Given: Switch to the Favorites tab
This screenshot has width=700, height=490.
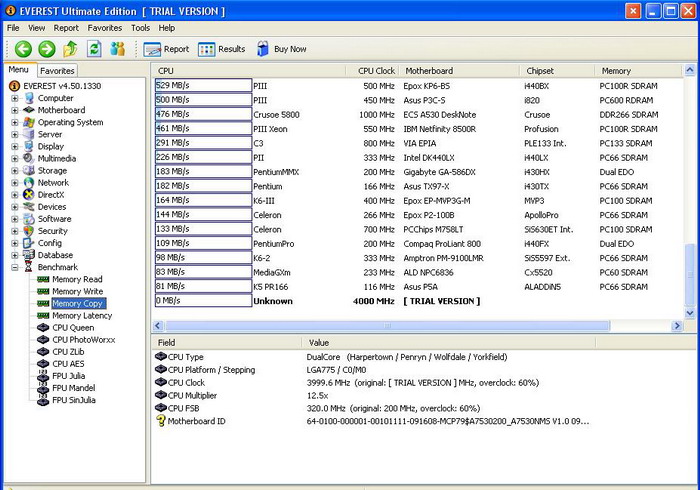Looking at the screenshot, I should [x=57, y=71].
